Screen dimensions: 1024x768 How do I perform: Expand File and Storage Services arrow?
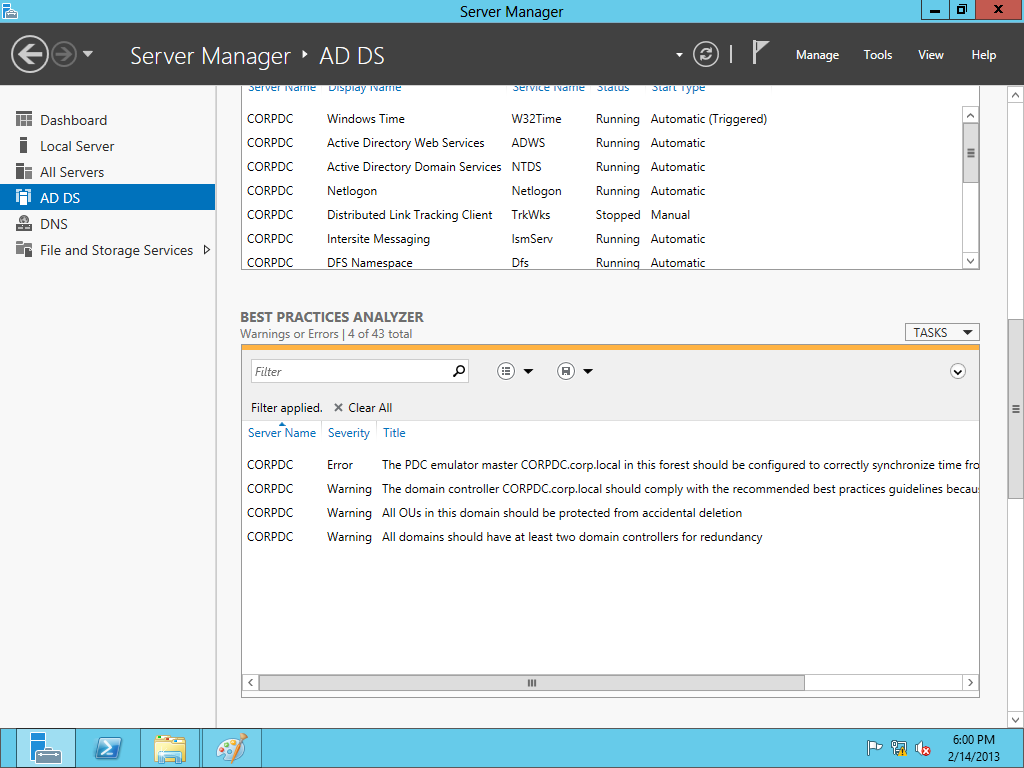pyautogui.click(x=207, y=250)
